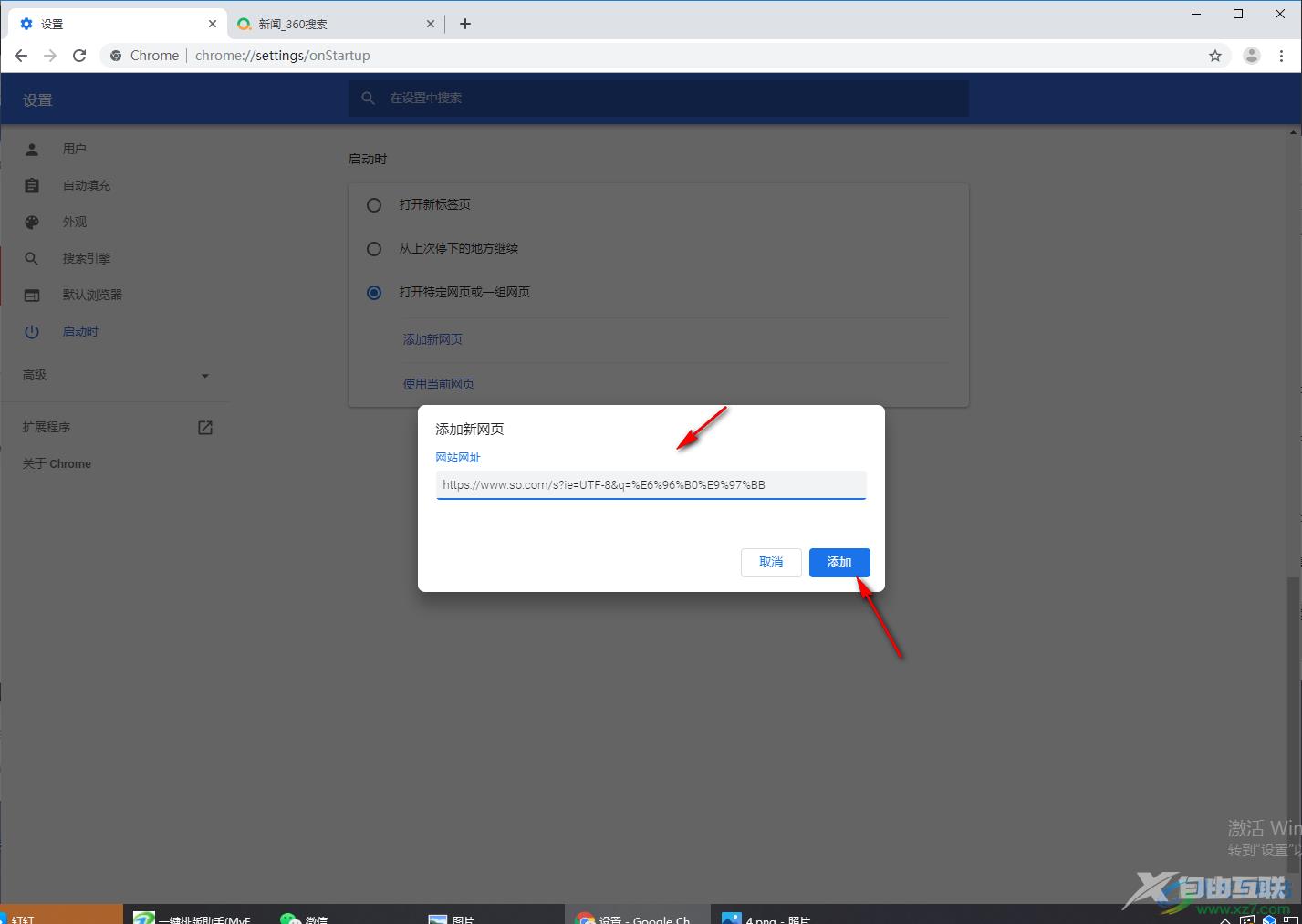Close the 新闻_360搜索 tab
1302x924 pixels.
click(x=431, y=24)
